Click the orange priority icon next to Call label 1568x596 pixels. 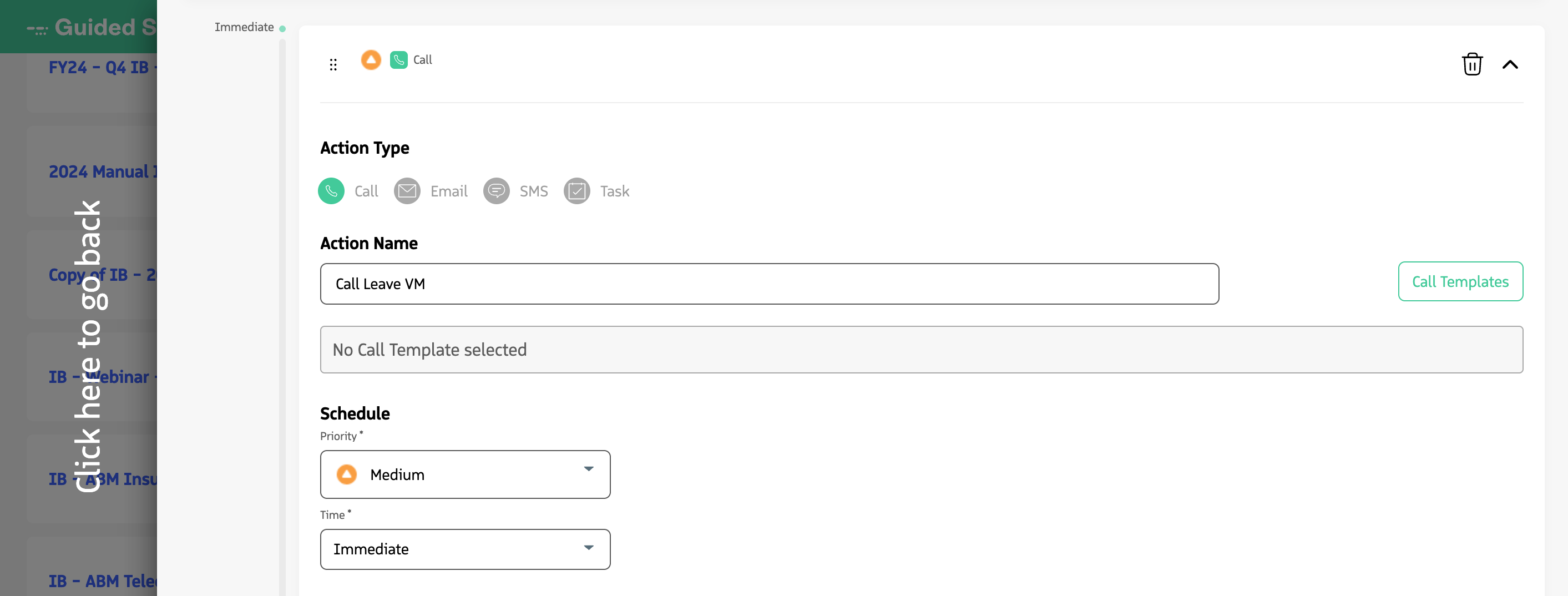tap(371, 60)
